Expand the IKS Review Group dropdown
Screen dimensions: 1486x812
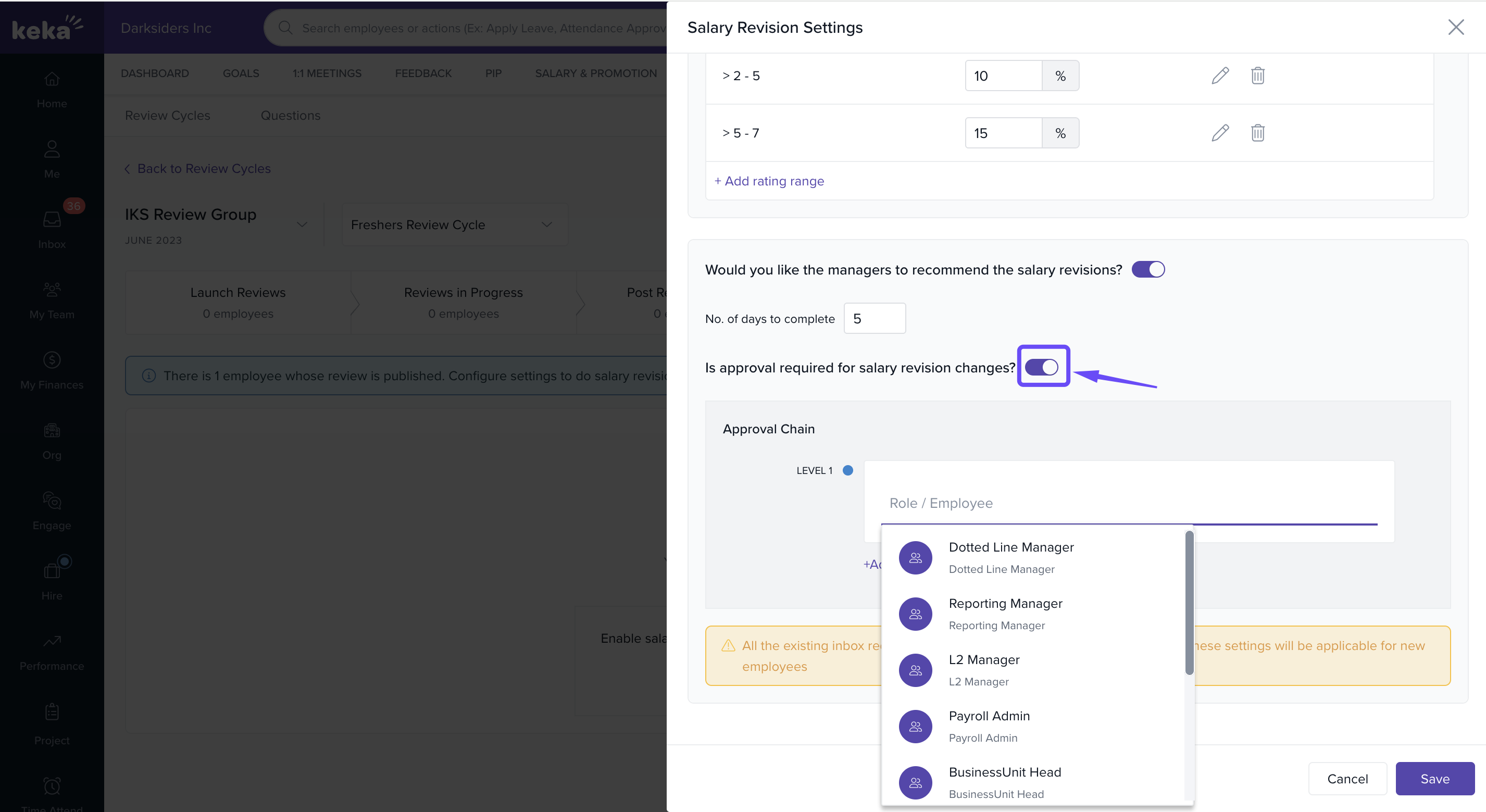click(302, 224)
